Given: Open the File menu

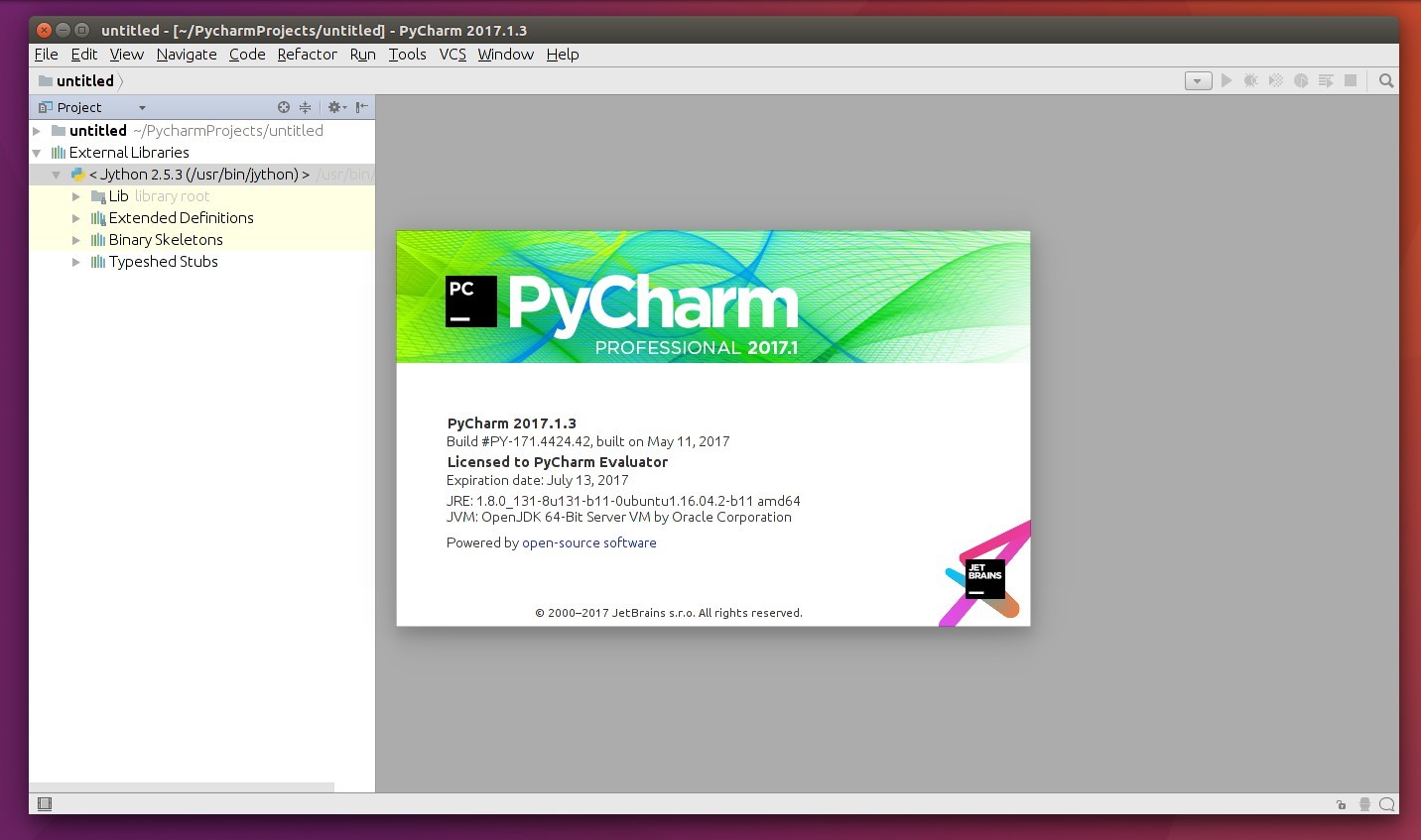Looking at the screenshot, I should (47, 55).
